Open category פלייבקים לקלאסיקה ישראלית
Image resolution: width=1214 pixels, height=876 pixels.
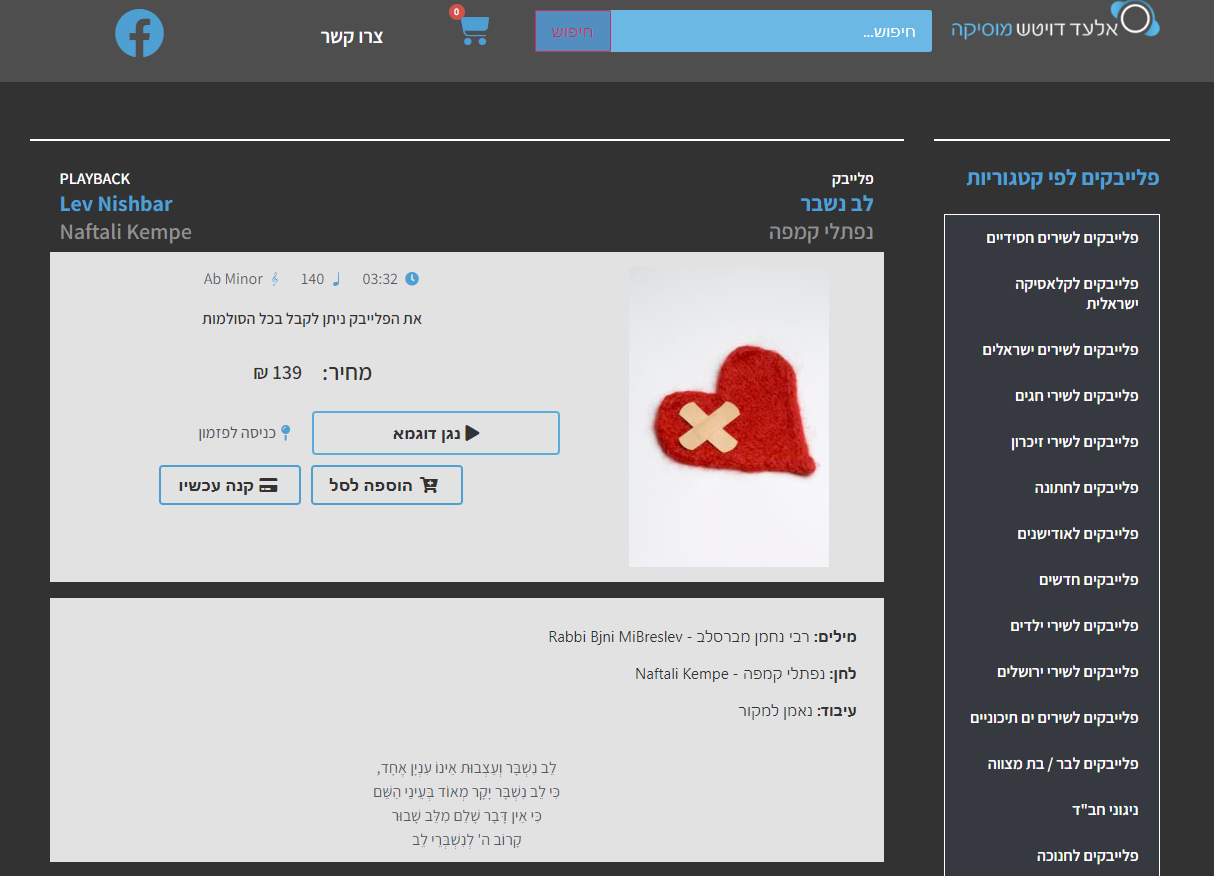point(1077,294)
